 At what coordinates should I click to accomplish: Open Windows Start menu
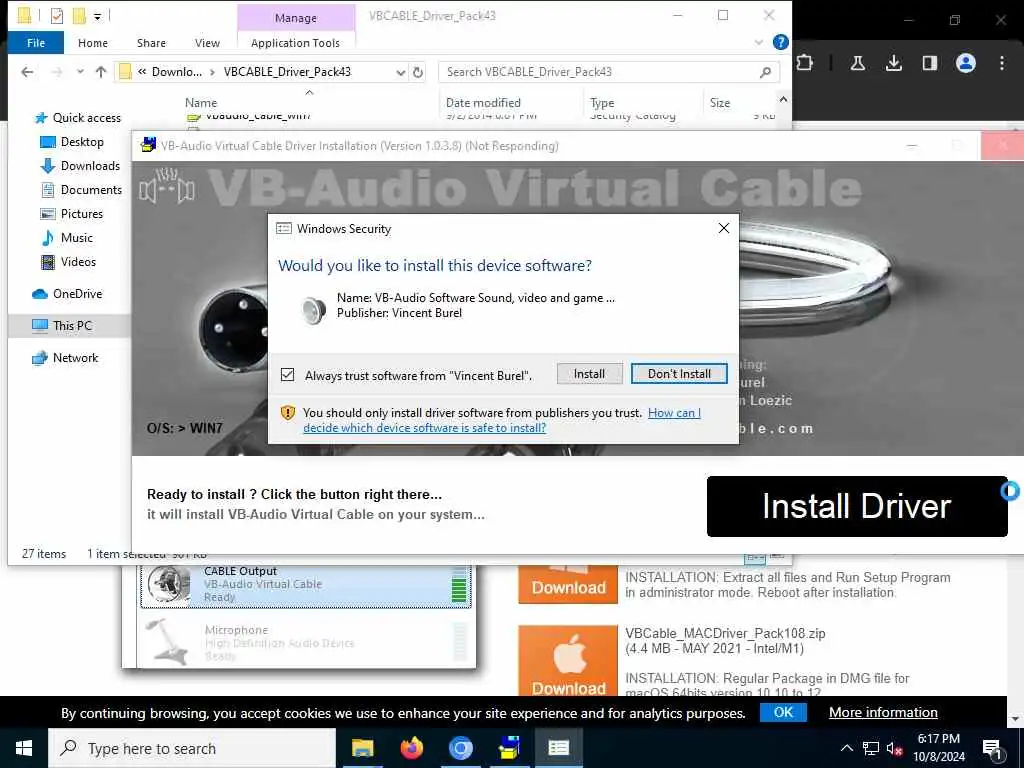[24, 748]
